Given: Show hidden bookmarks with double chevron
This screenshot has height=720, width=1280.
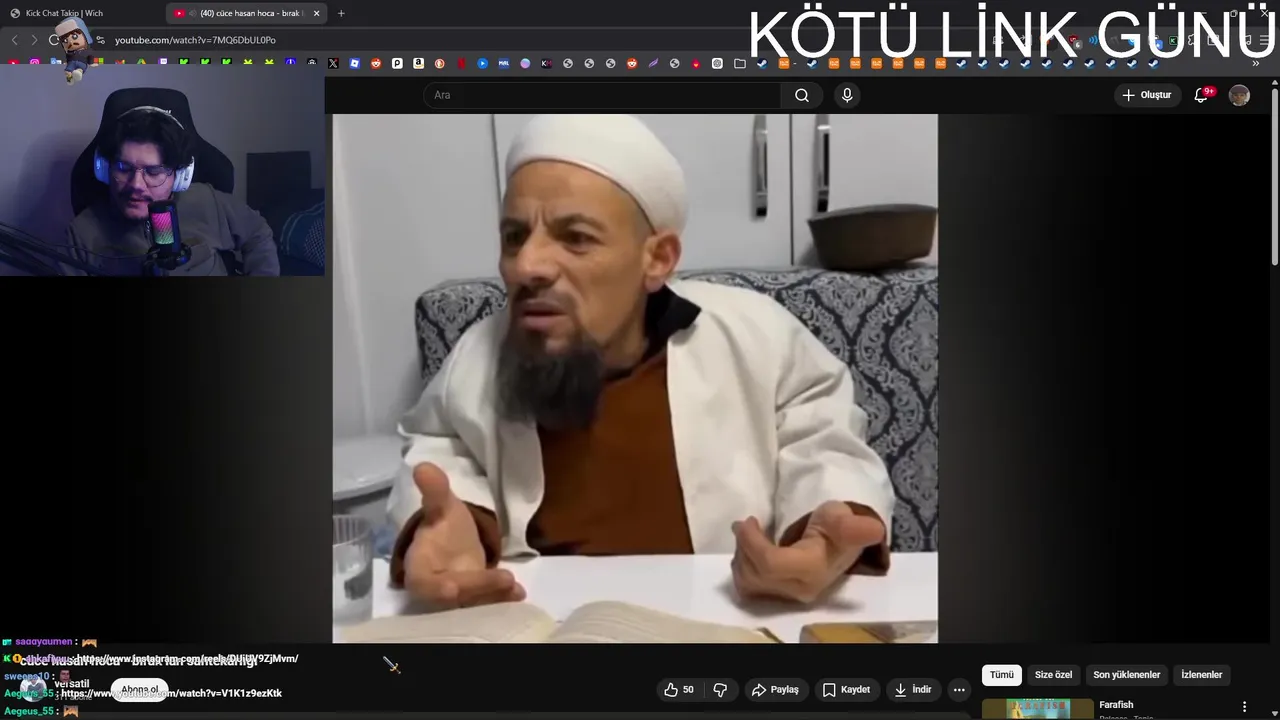Looking at the screenshot, I should 1255,63.
